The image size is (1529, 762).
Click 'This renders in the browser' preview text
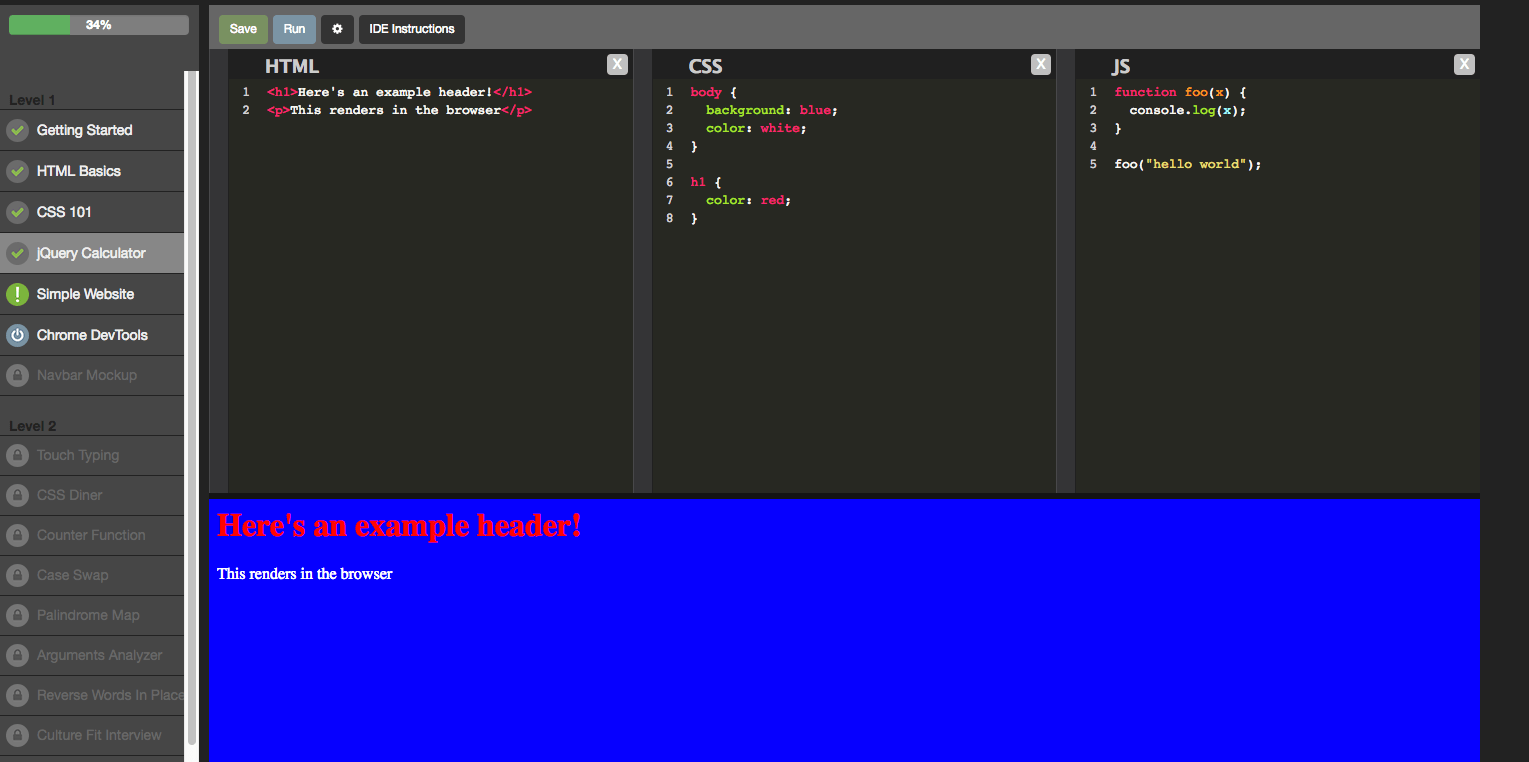point(305,574)
